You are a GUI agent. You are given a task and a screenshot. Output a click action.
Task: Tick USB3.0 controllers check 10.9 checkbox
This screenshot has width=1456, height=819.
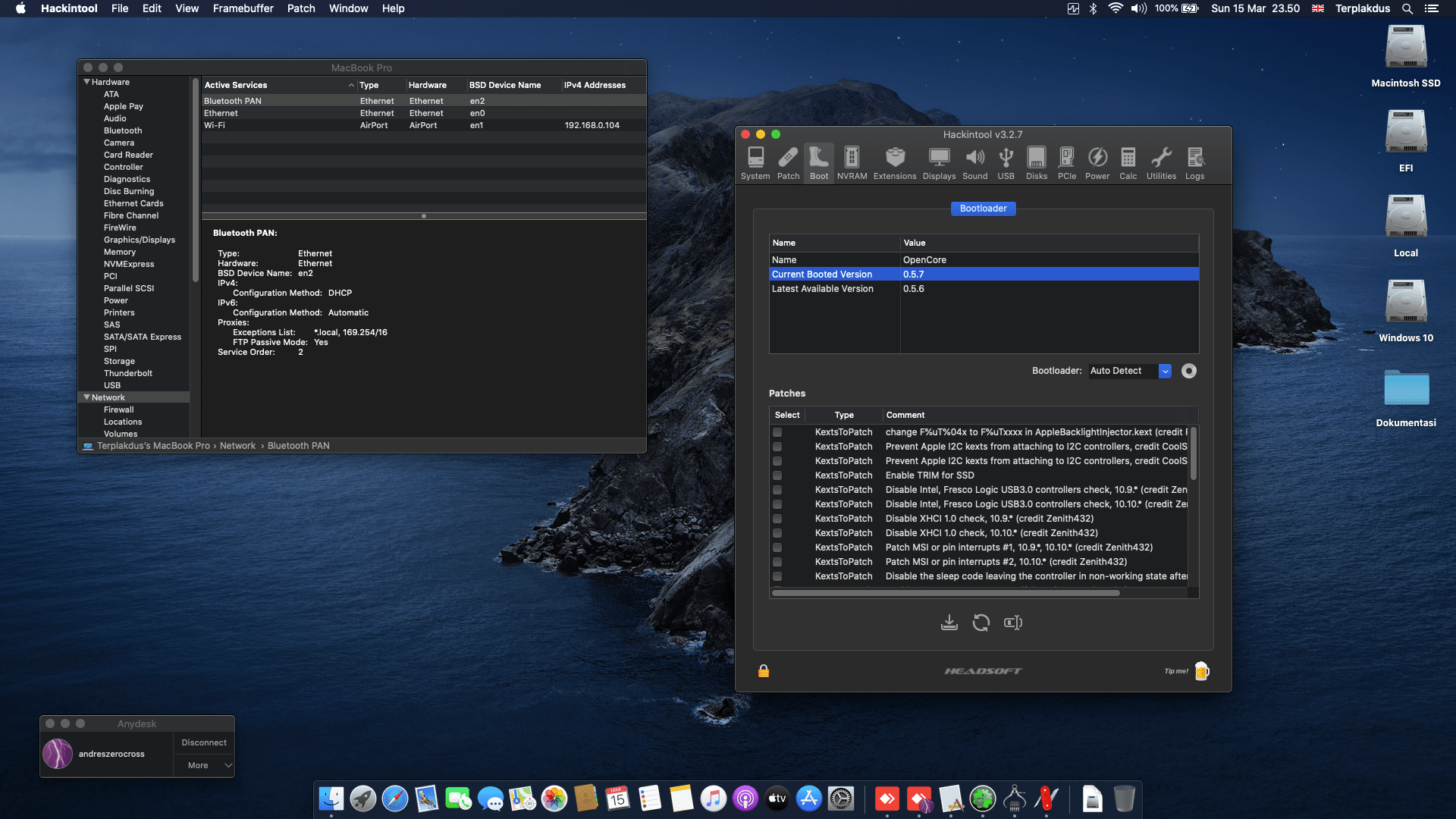point(777,490)
